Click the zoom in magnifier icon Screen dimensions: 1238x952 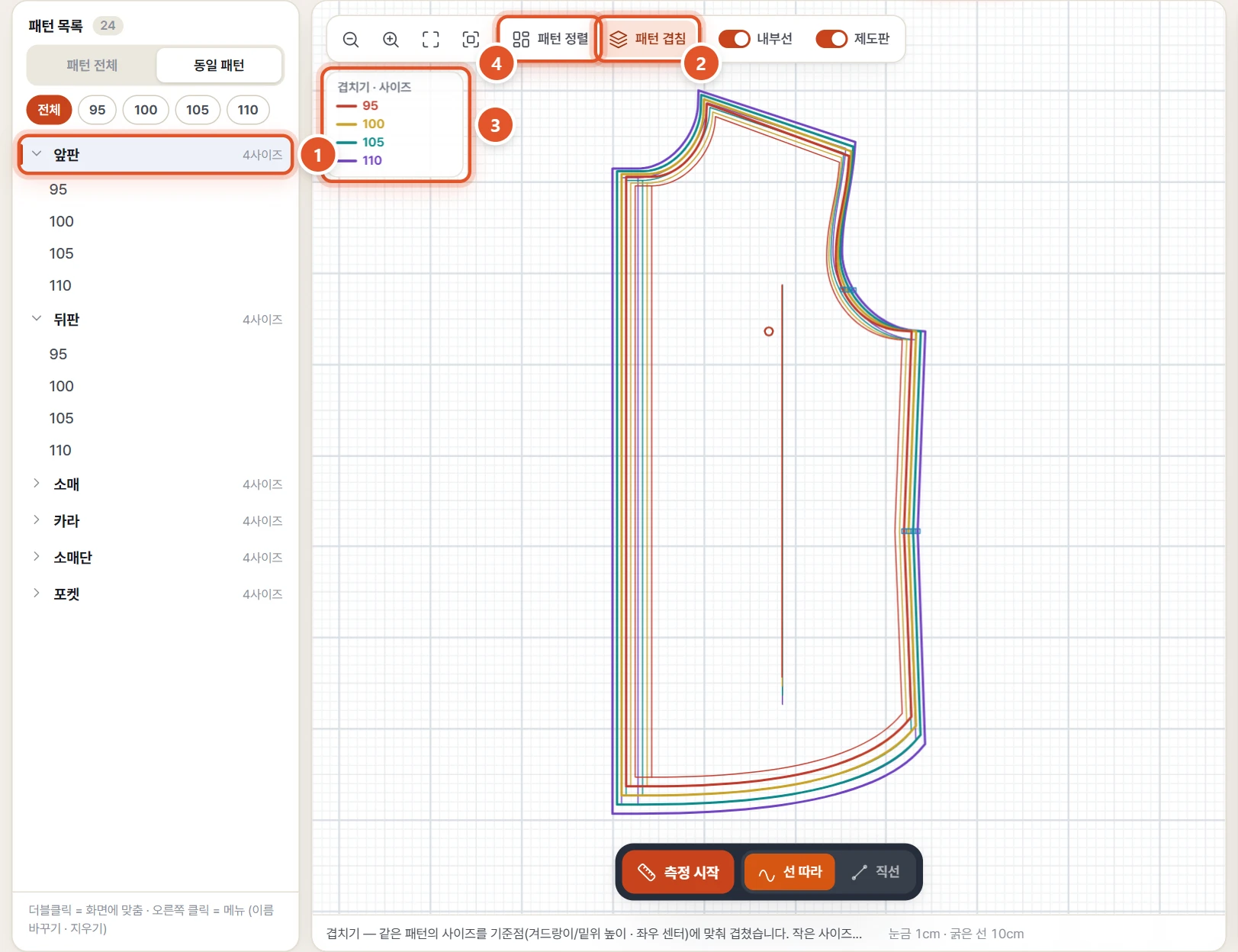[391, 40]
